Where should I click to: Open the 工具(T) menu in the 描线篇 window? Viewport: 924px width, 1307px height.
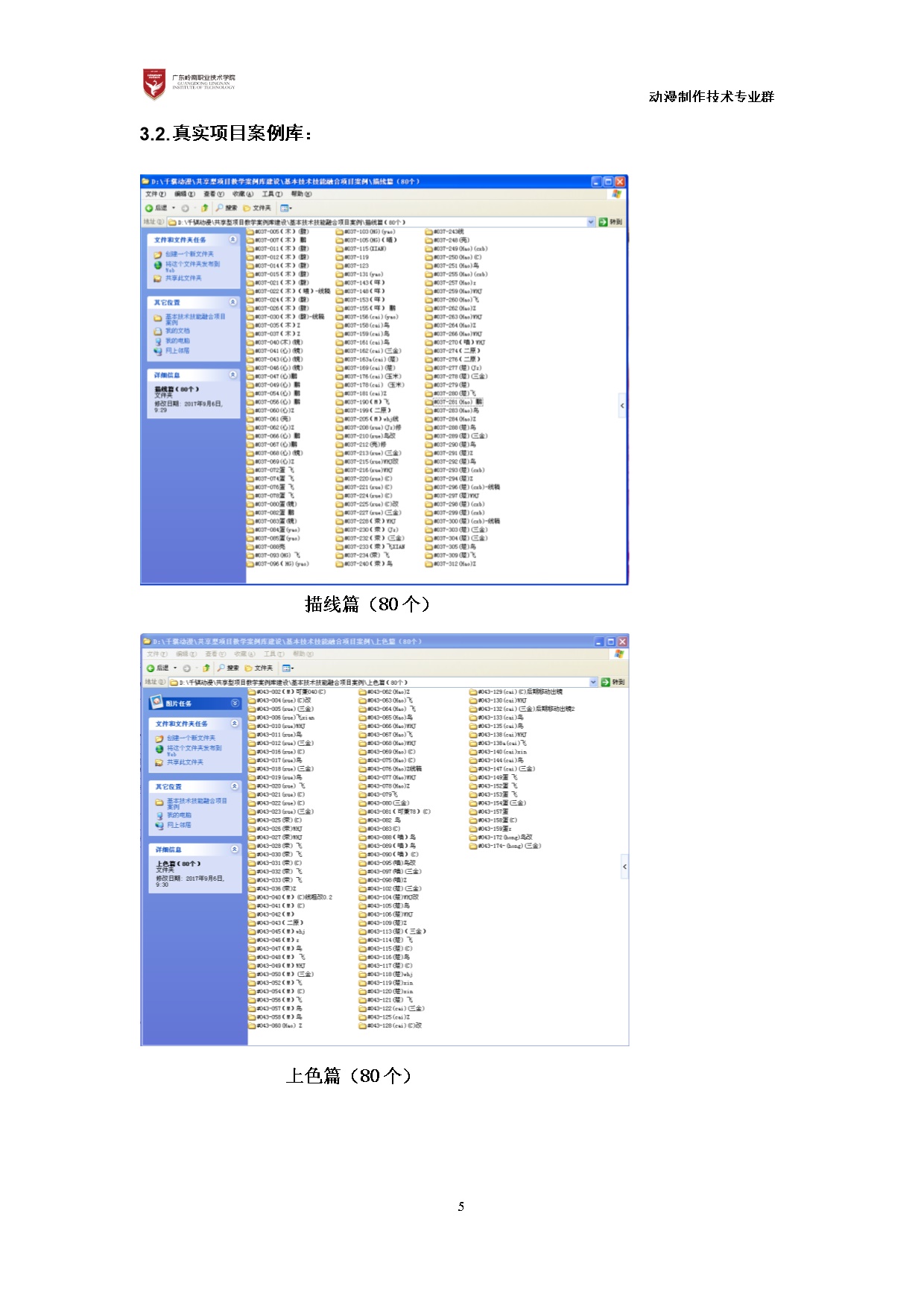pos(271,194)
